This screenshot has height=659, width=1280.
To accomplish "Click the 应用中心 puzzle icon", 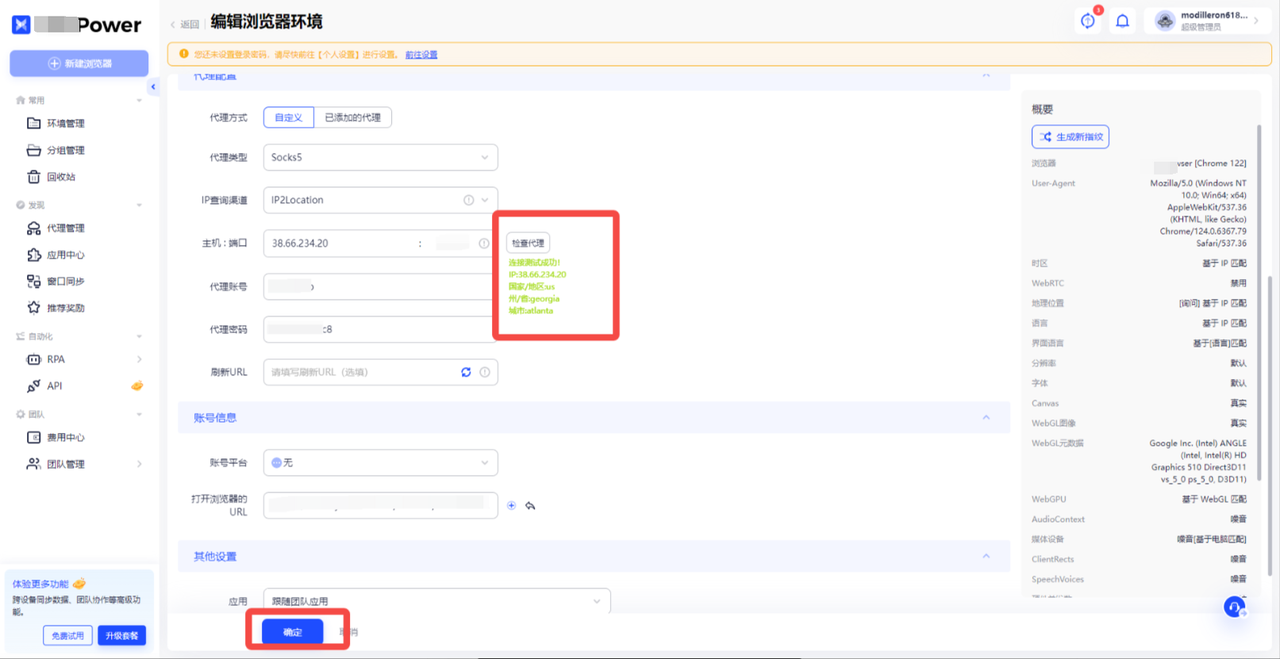I will (x=34, y=255).
